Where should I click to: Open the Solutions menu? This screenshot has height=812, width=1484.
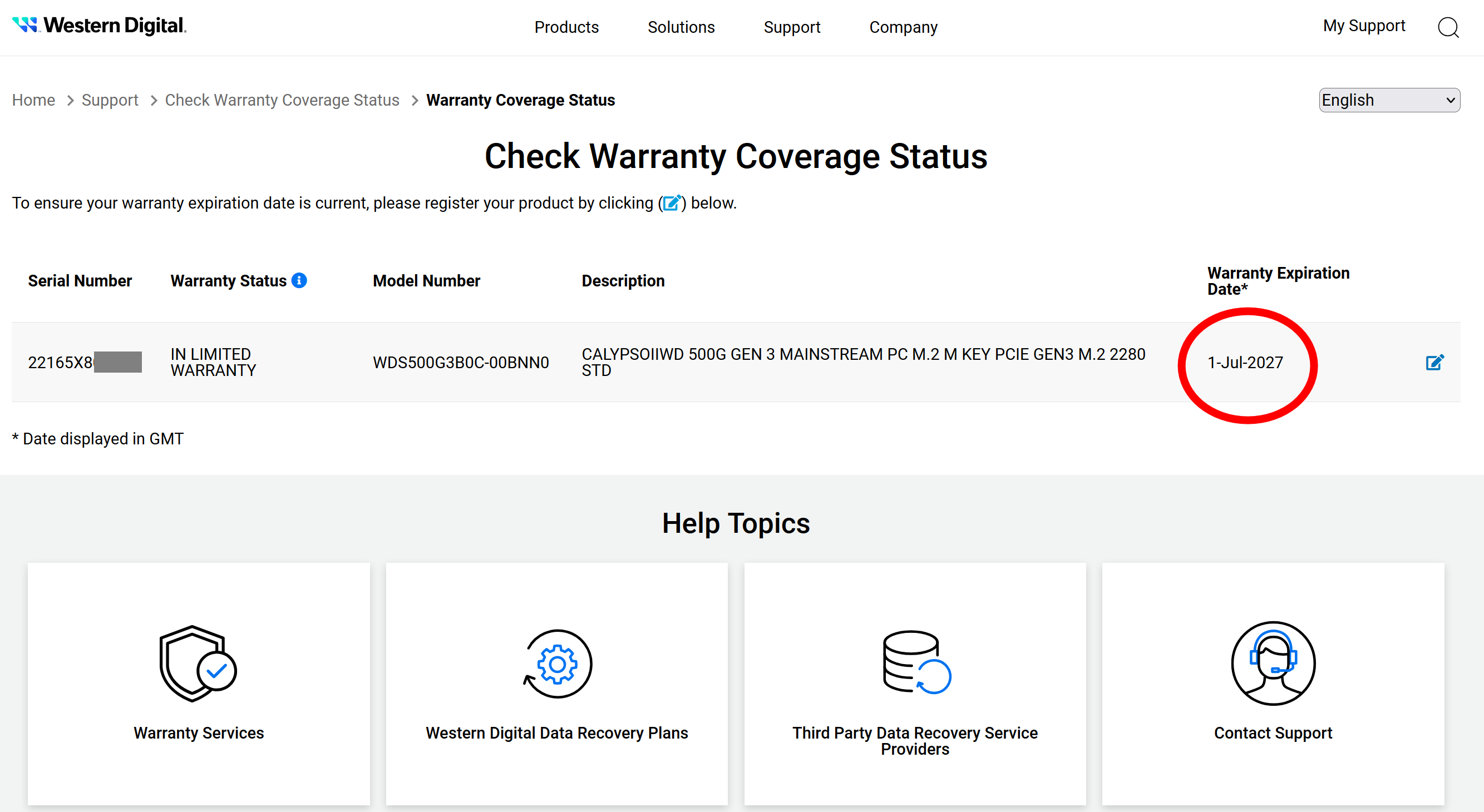pos(681,27)
